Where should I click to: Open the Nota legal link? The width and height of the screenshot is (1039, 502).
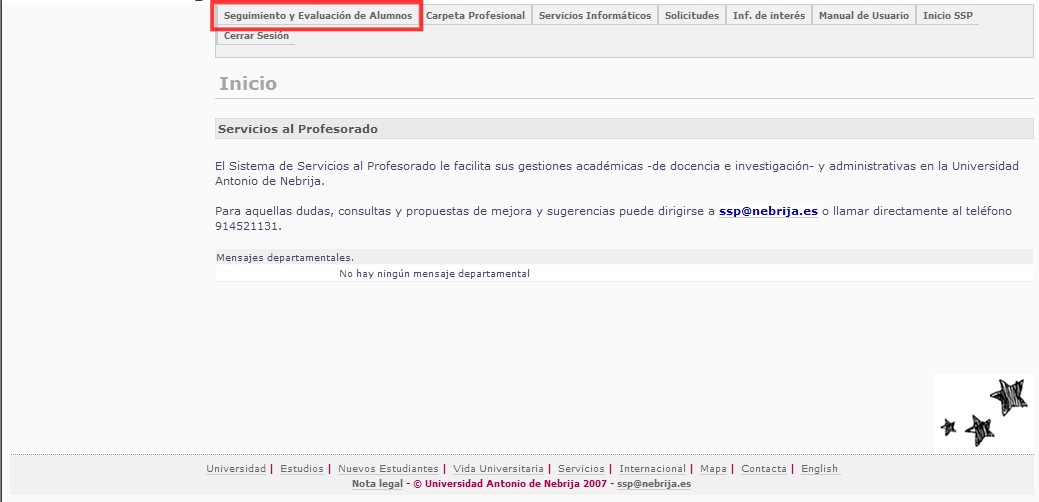coord(377,484)
